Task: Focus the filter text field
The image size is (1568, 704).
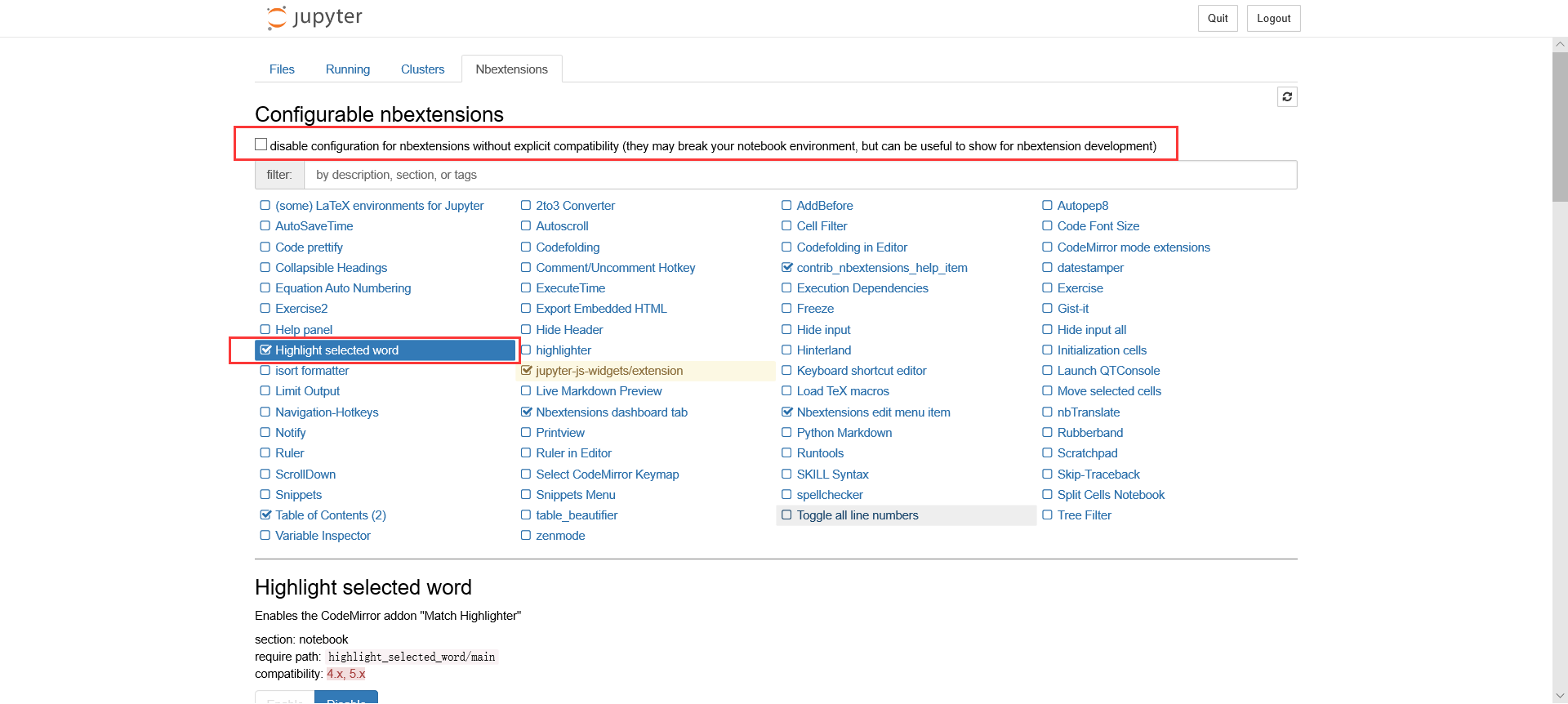Action: click(800, 175)
